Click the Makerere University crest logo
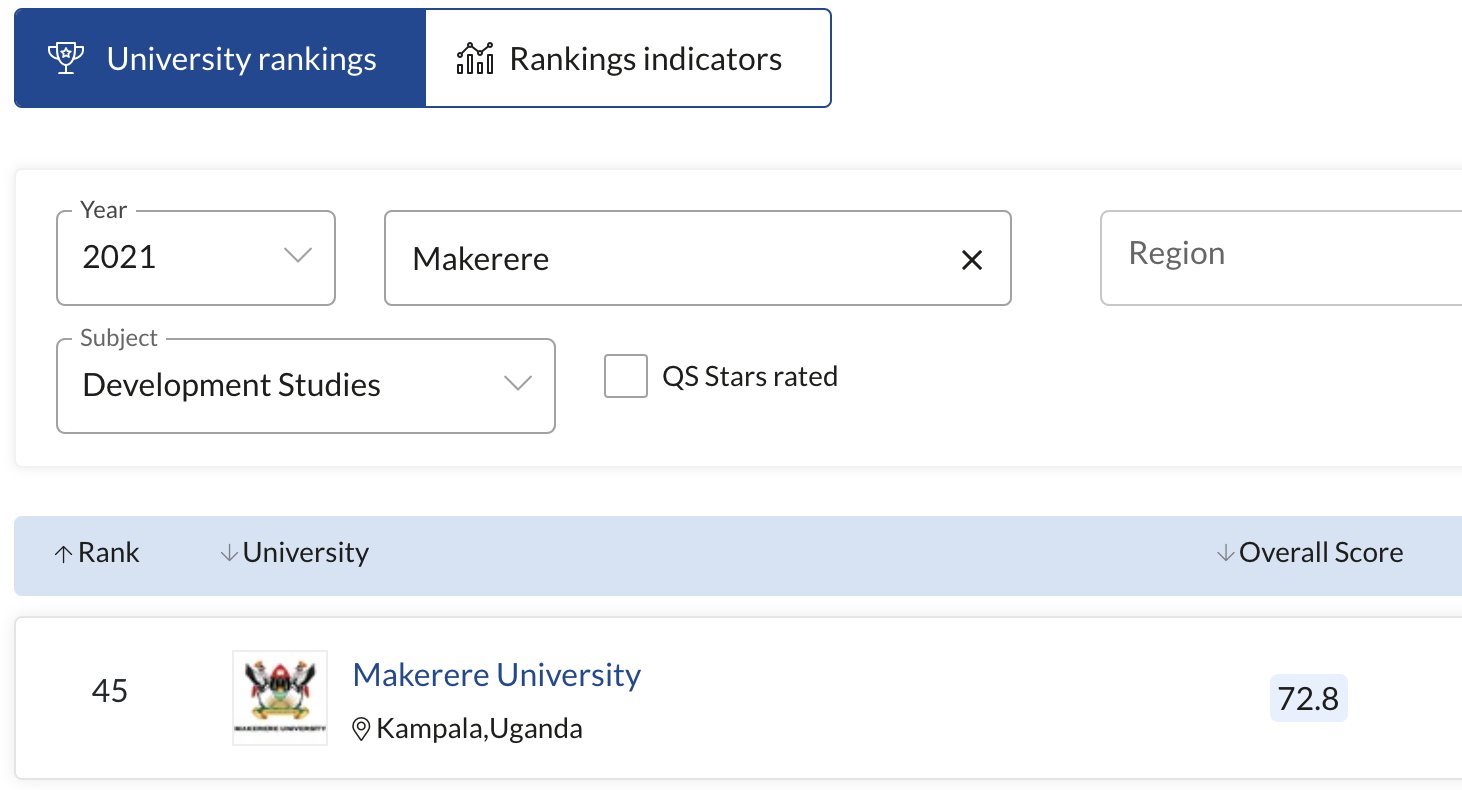1462x790 pixels. (x=280, y=698)
